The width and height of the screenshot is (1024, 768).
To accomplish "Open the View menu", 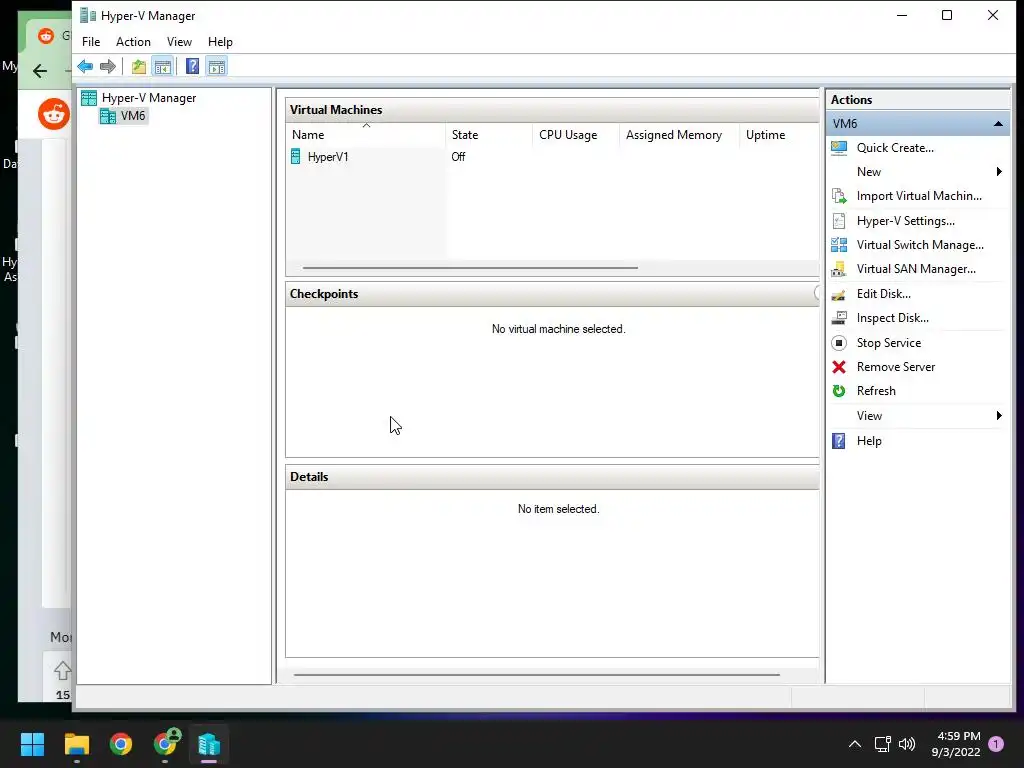I will point(179,42).
